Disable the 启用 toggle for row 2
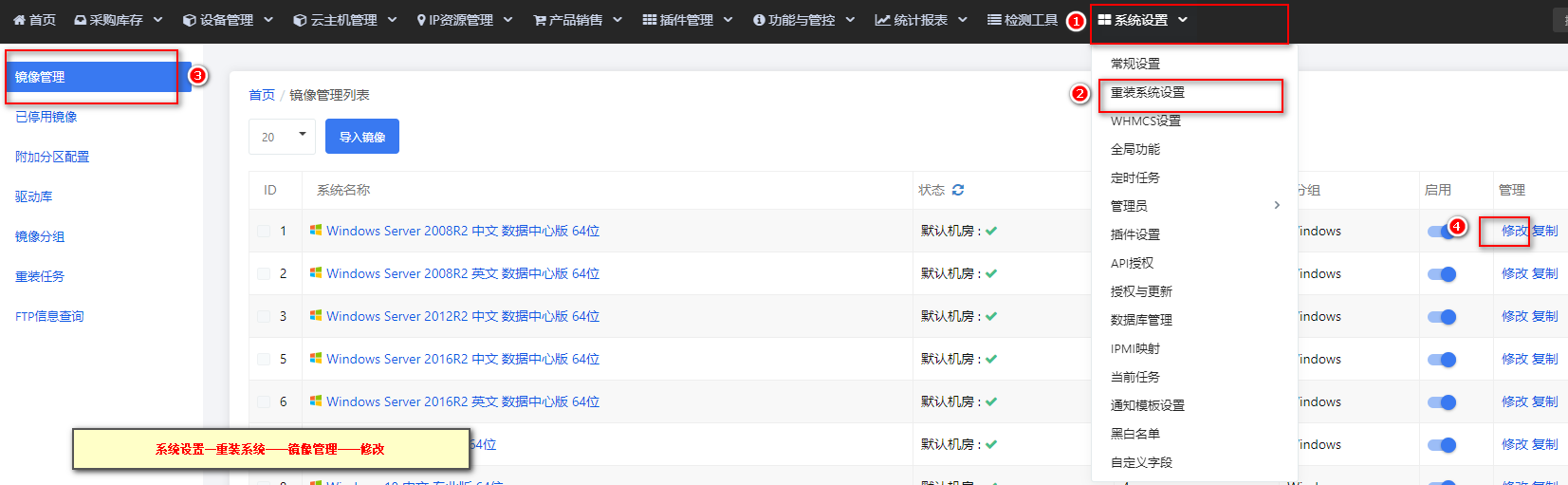The height and width of the screenshot is (485, 1568). pyautogui.click(x=1442, y=274)
